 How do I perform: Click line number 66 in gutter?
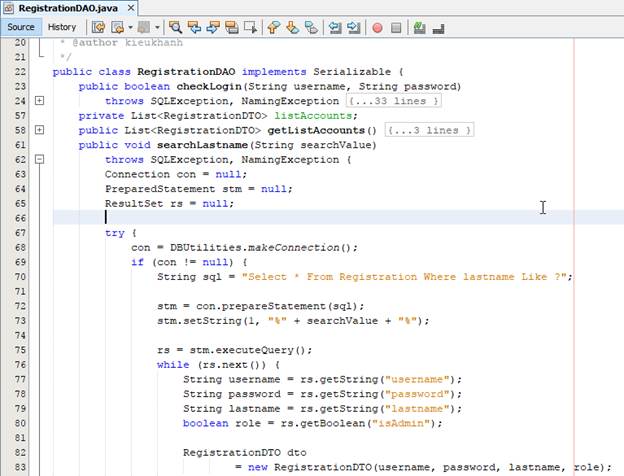pyautogui.click(x=20, y=218)
